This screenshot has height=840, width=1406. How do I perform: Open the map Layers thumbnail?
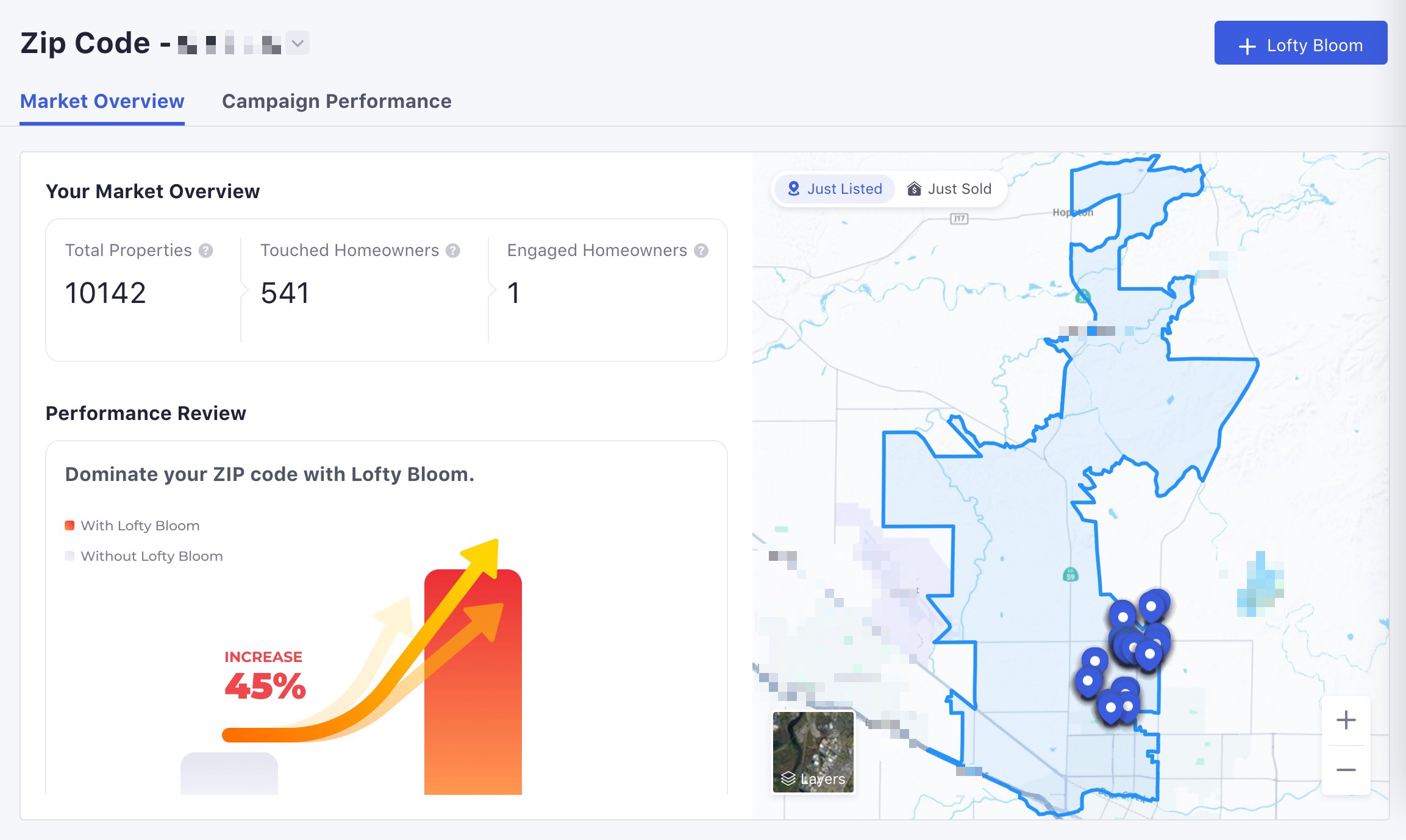tap(813, 752)
